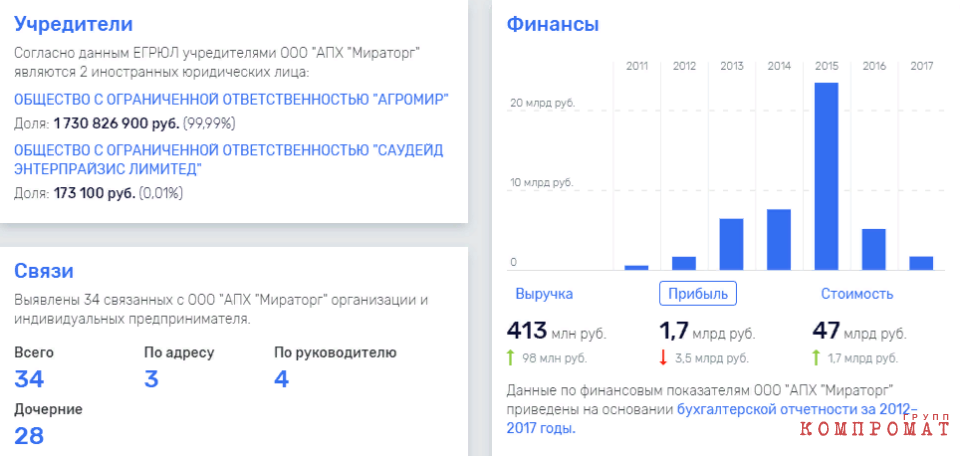Select the Прибыль finance tab
This screenshot has height=456, width=960.
(x=697, y=294)
